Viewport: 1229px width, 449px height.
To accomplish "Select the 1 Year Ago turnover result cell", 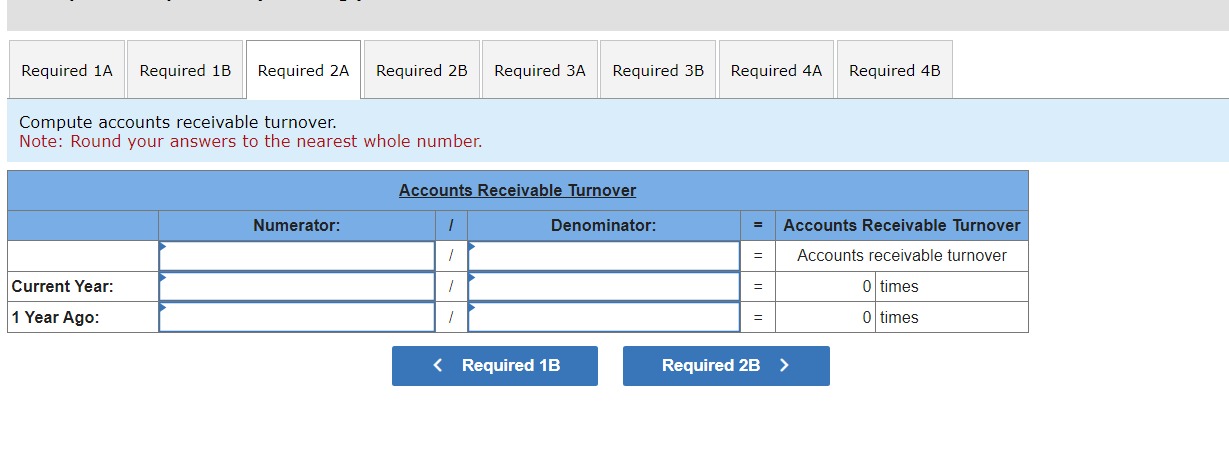I will click(826, 318).
